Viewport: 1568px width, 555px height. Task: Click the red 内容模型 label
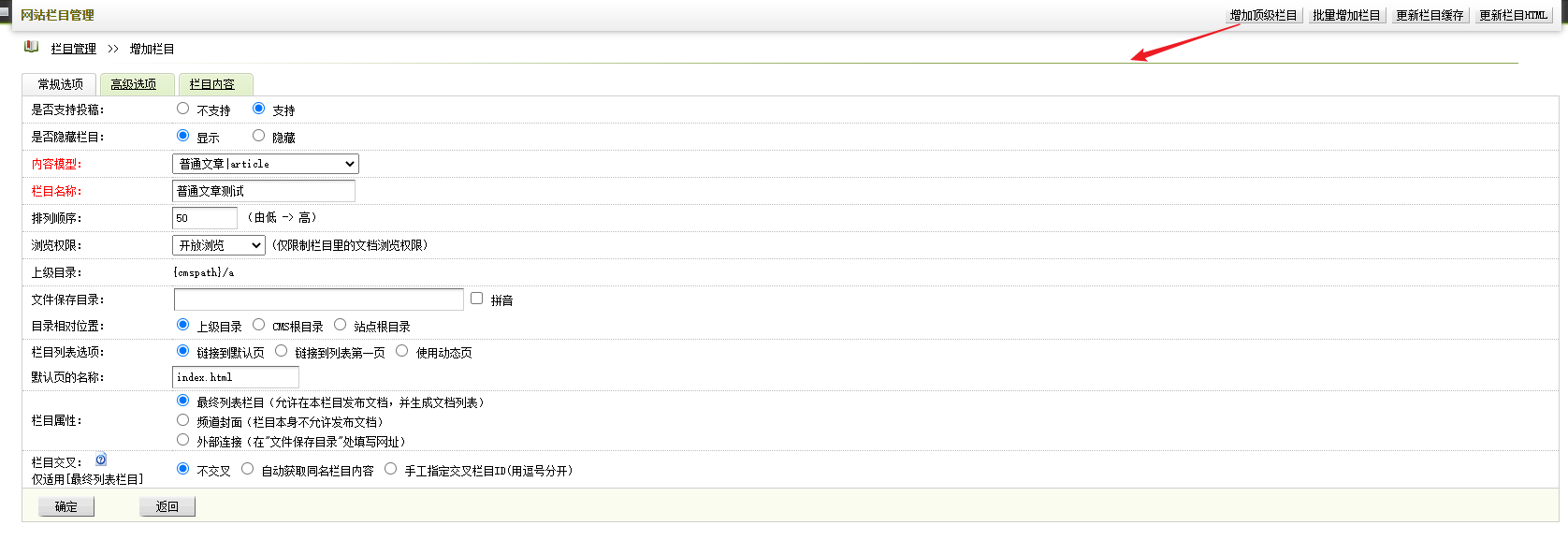pyautogui.click(x=56, y=164)
